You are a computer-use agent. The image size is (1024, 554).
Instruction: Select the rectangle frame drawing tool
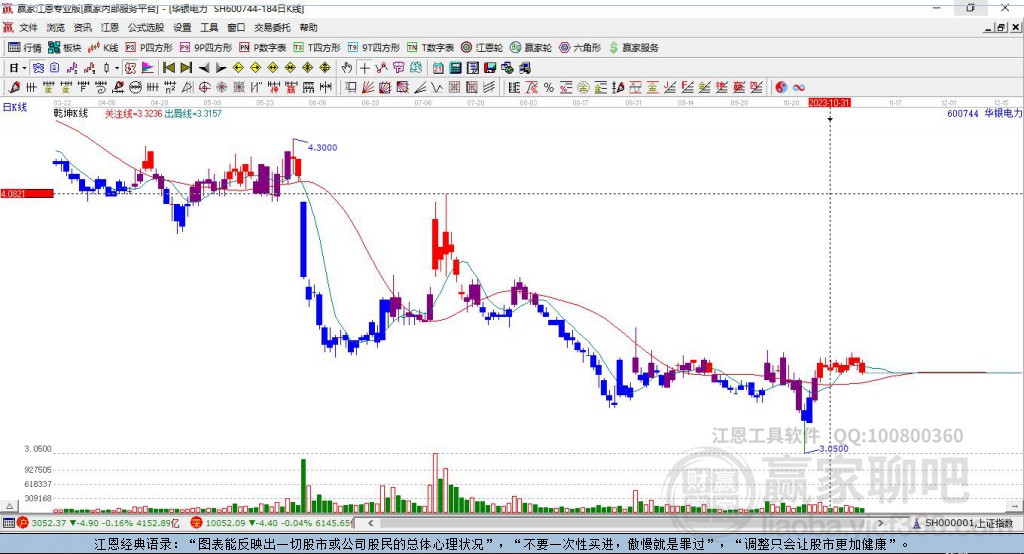351,88
